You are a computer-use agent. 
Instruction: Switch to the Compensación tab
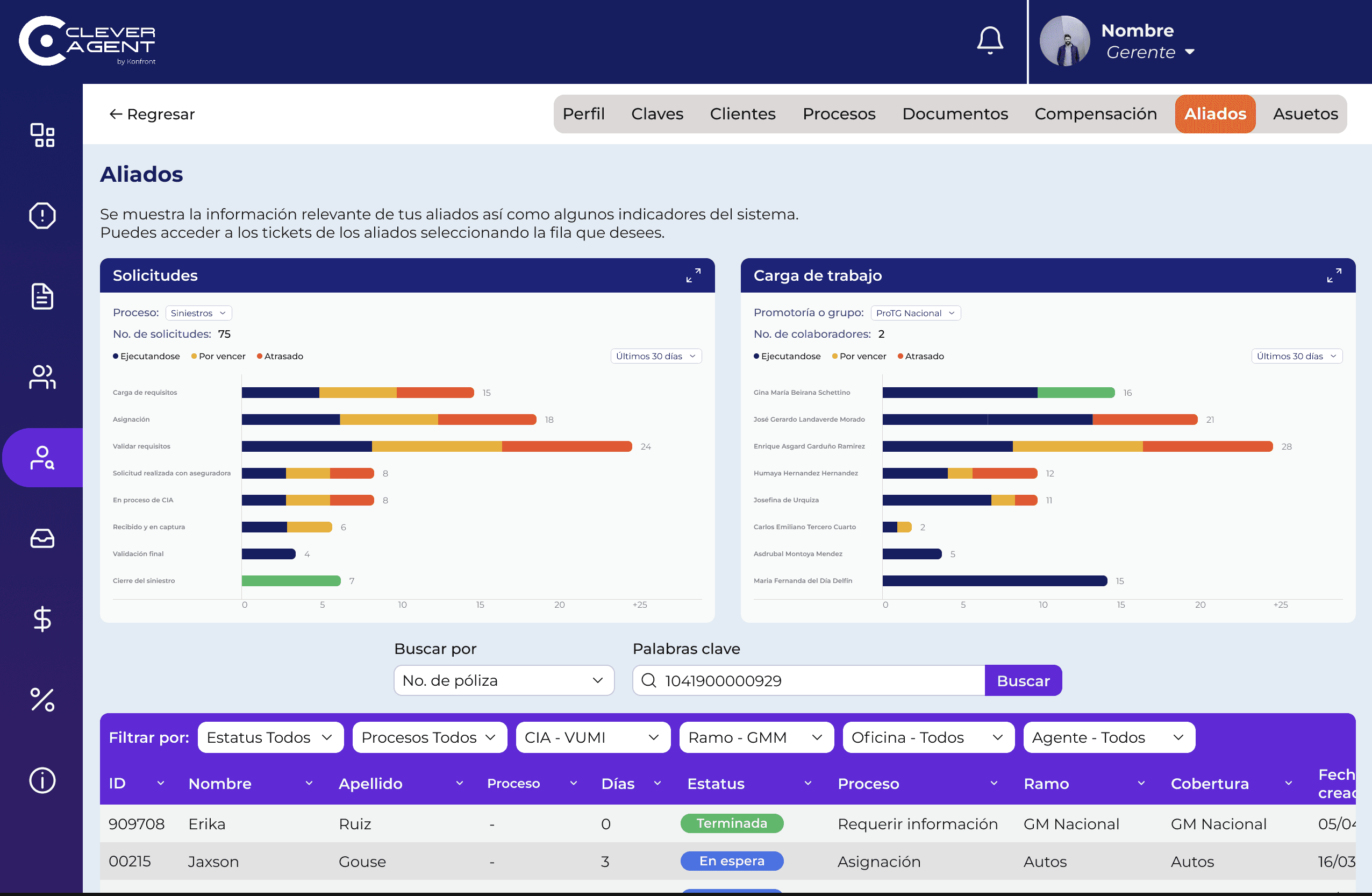click(x=1095, y=114)
